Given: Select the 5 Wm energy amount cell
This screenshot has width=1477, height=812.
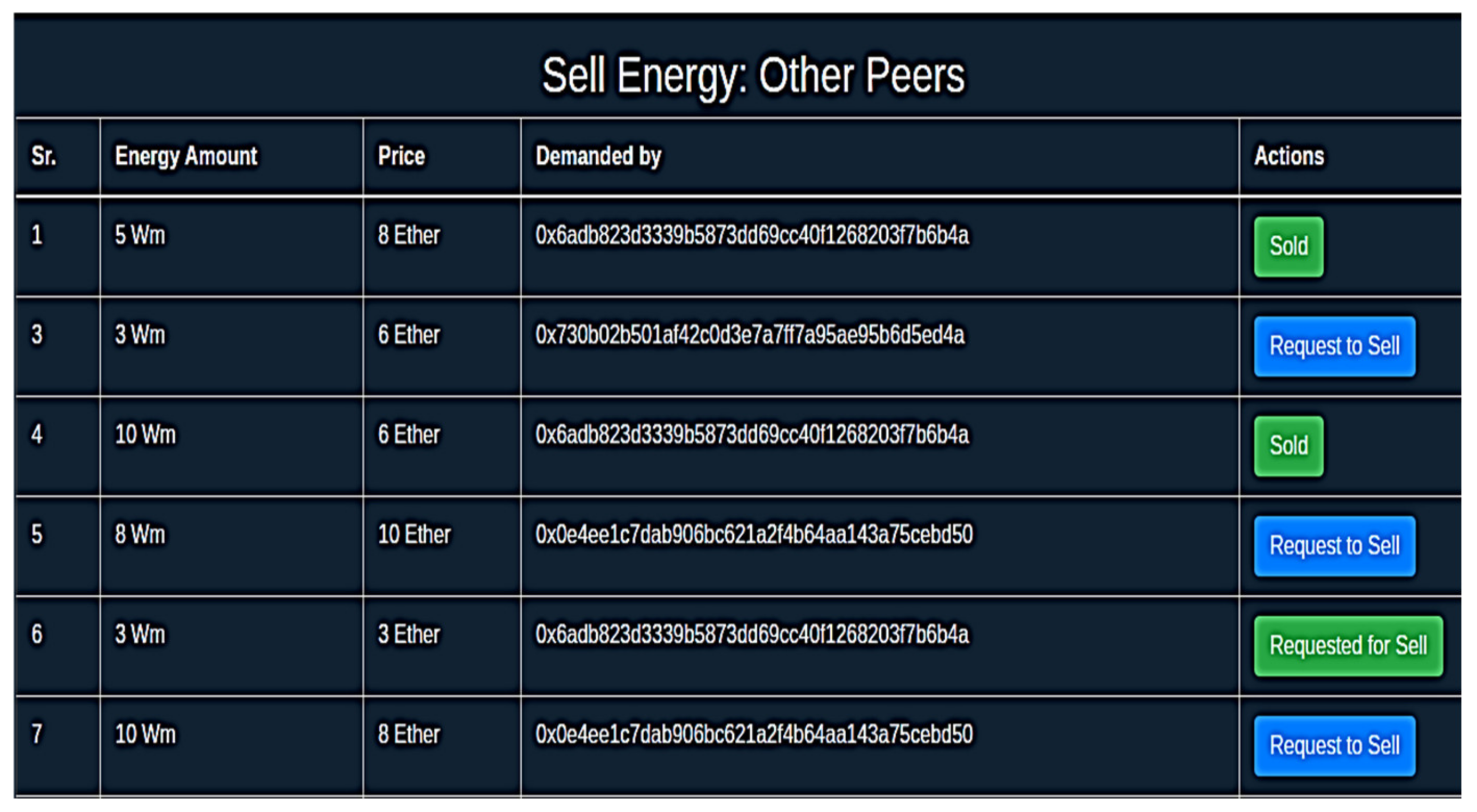Looking at the screenshot, I should point(140,235).
